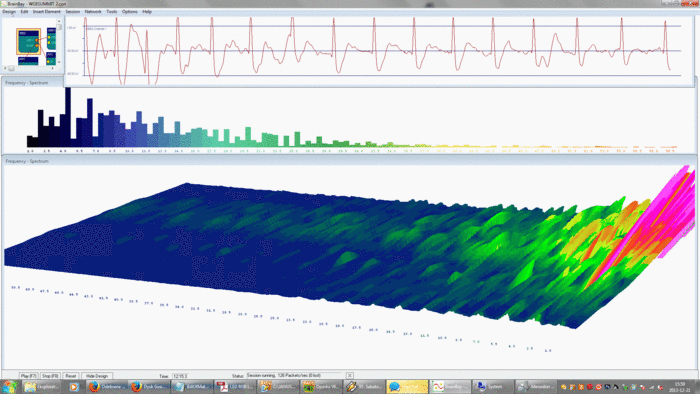Click the FFT element block in design view
The height and width of the screenshot is (394, 700).
coord(28,61)
